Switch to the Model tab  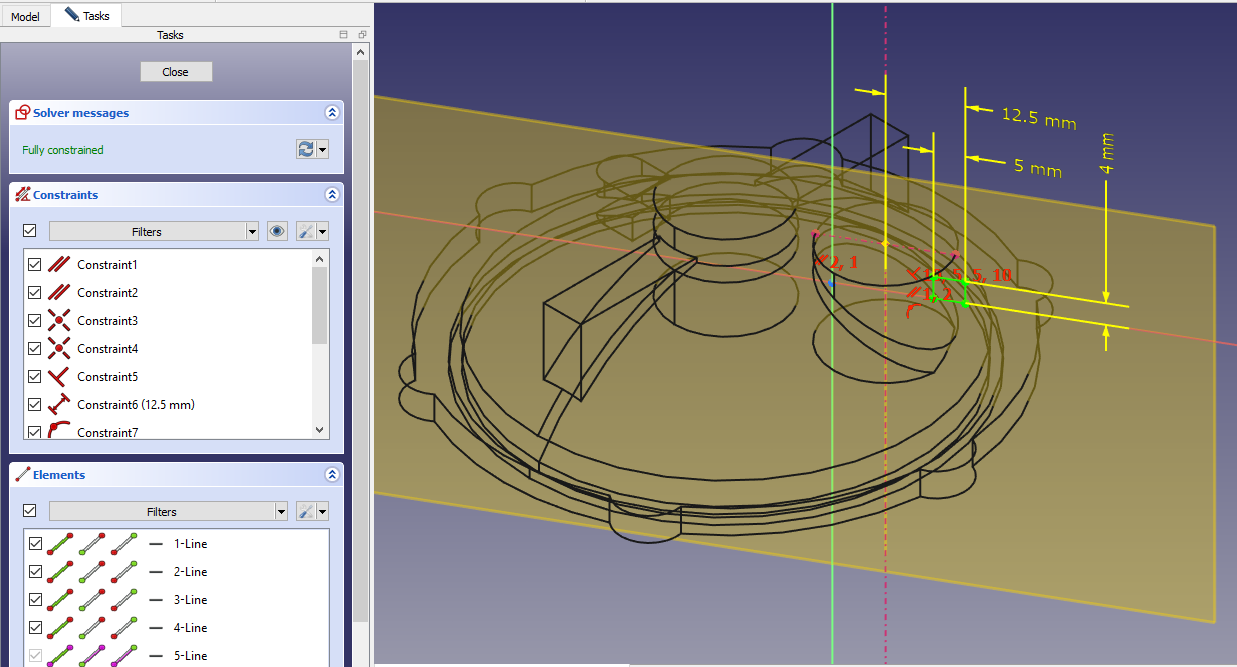point(25,17)
